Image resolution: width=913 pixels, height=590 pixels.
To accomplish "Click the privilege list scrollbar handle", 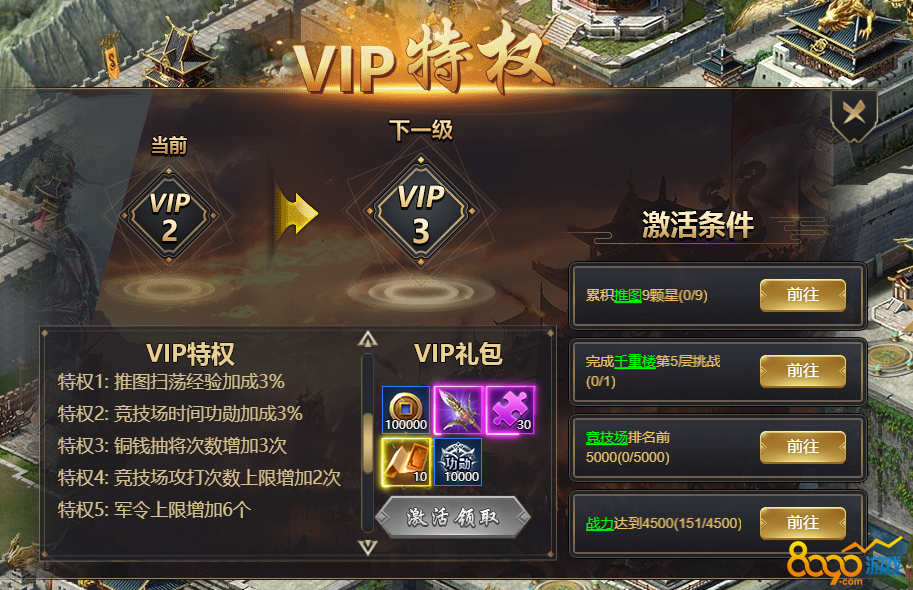I will tap(368, 443).
